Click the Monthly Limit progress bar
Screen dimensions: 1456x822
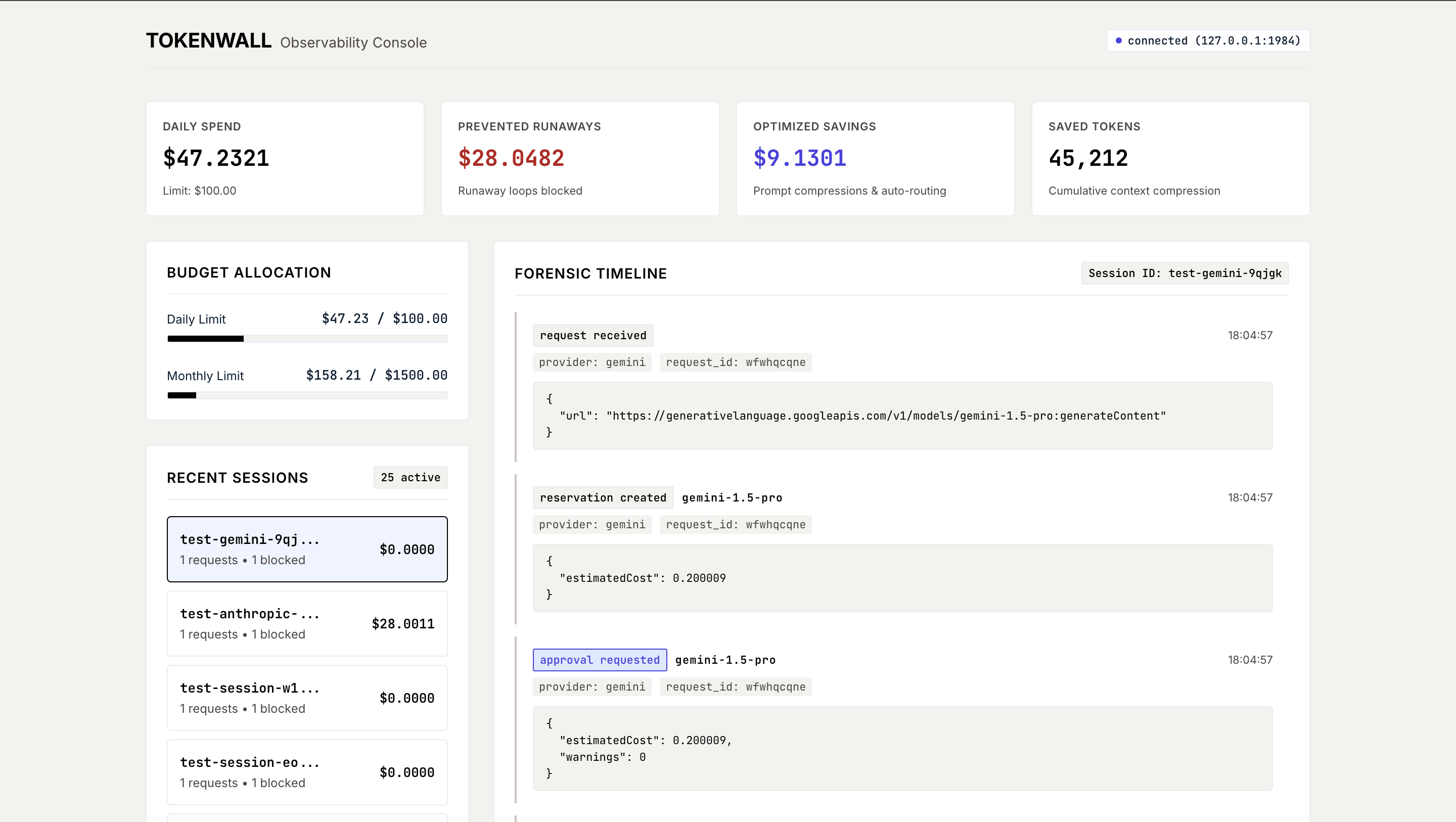point(307,395)
